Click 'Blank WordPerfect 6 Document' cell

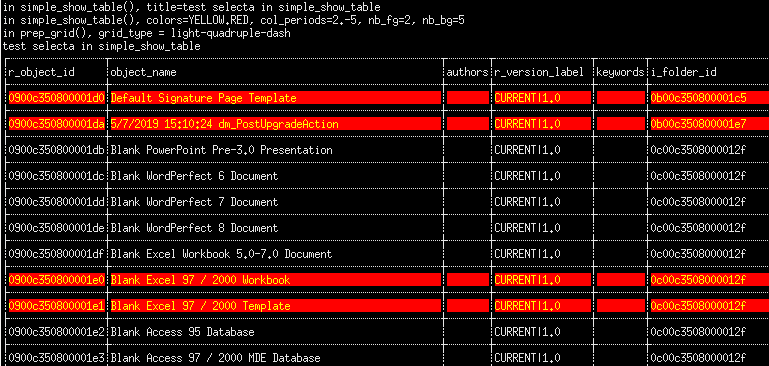(x=195, y=176)
